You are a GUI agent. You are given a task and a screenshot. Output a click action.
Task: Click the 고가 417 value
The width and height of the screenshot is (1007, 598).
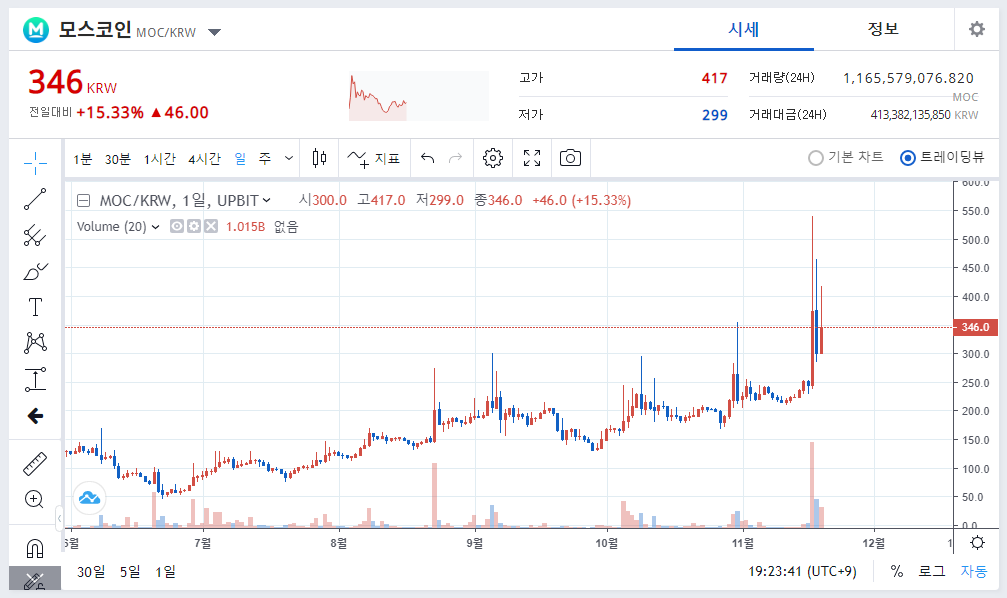coord(714,78)
